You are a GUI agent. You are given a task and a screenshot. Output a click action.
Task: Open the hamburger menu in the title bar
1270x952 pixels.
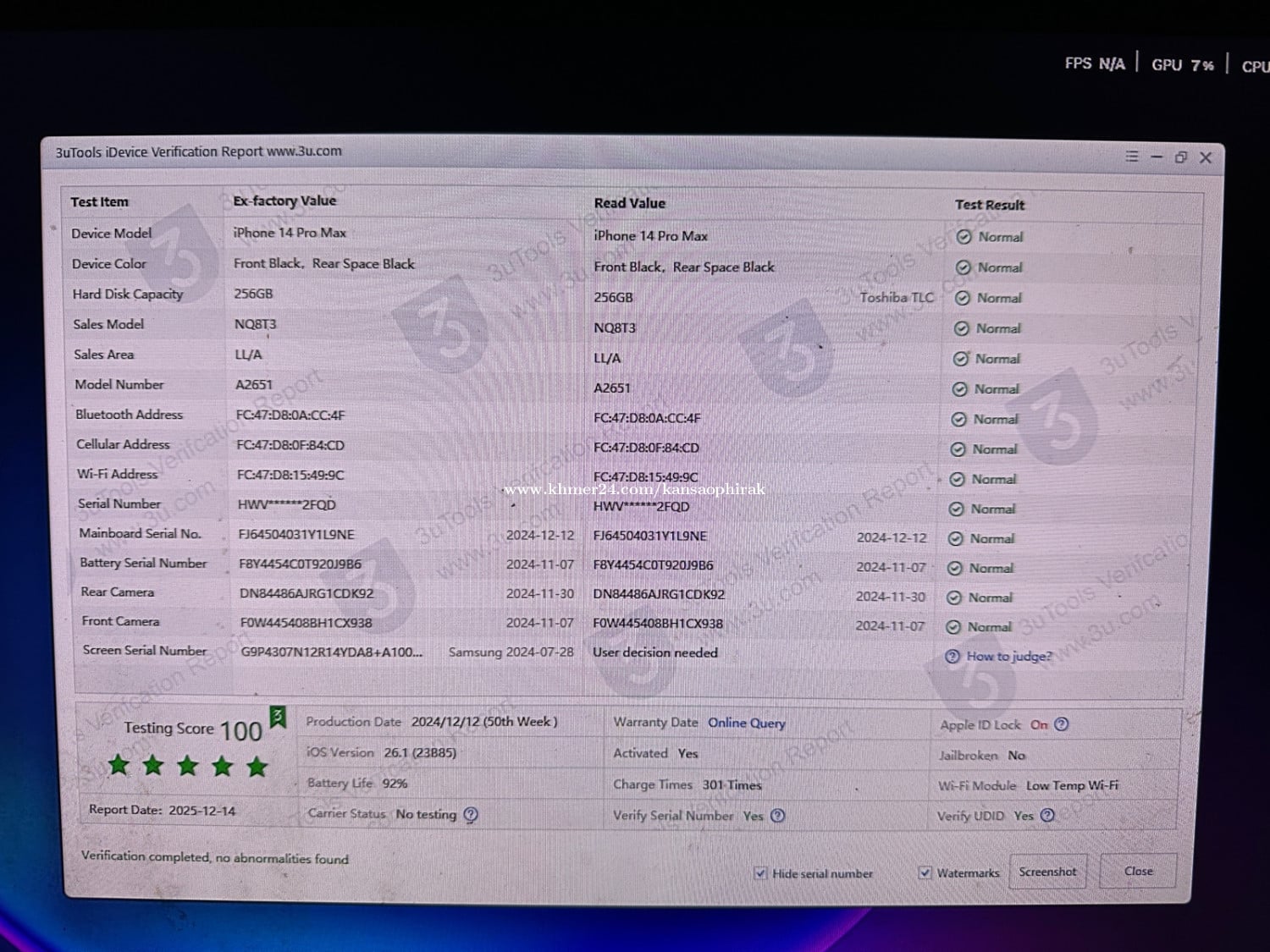pos(1132,157)
